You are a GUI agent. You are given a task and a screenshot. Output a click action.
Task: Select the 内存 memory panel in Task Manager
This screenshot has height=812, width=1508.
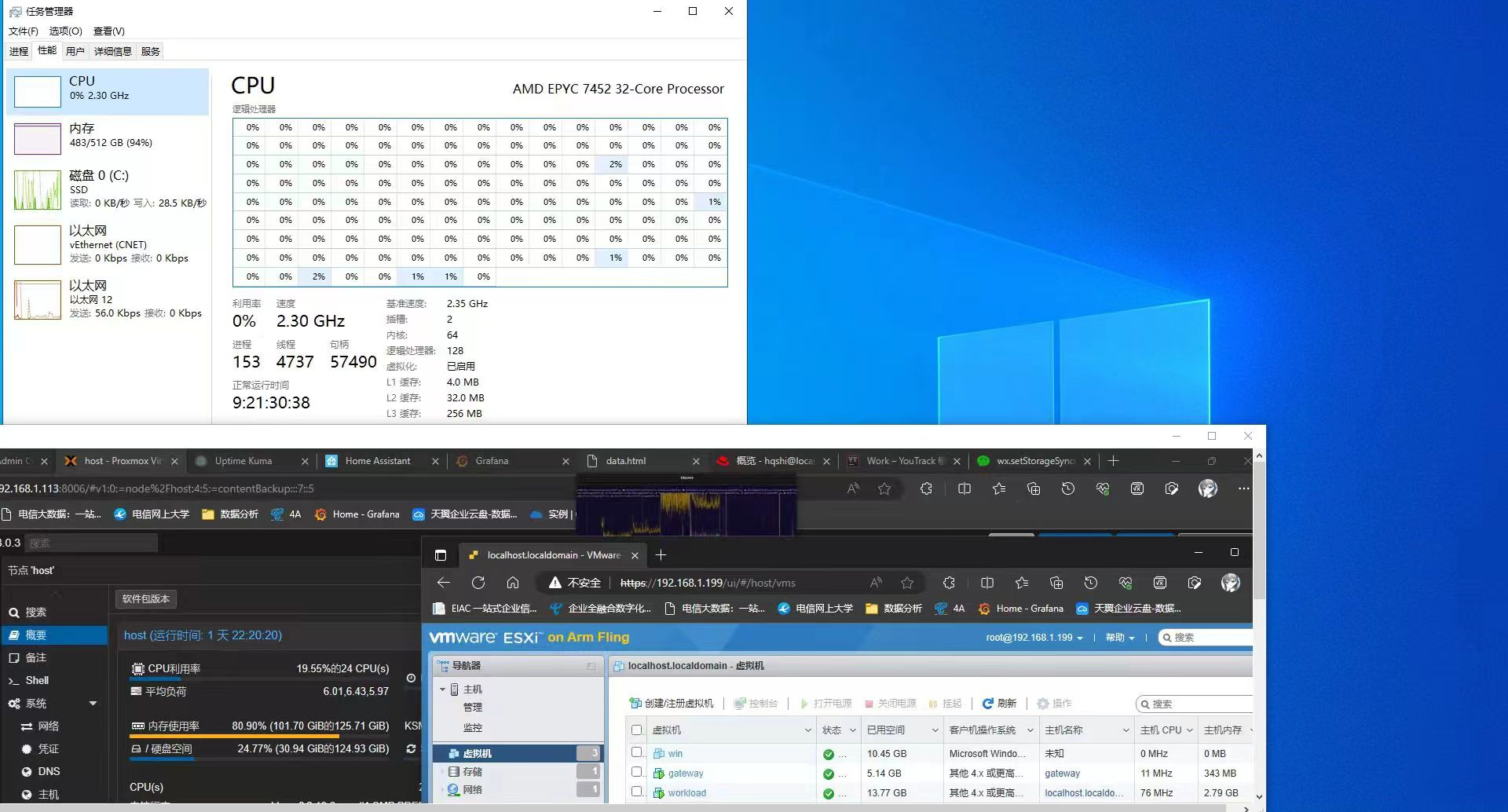(108, 138)
